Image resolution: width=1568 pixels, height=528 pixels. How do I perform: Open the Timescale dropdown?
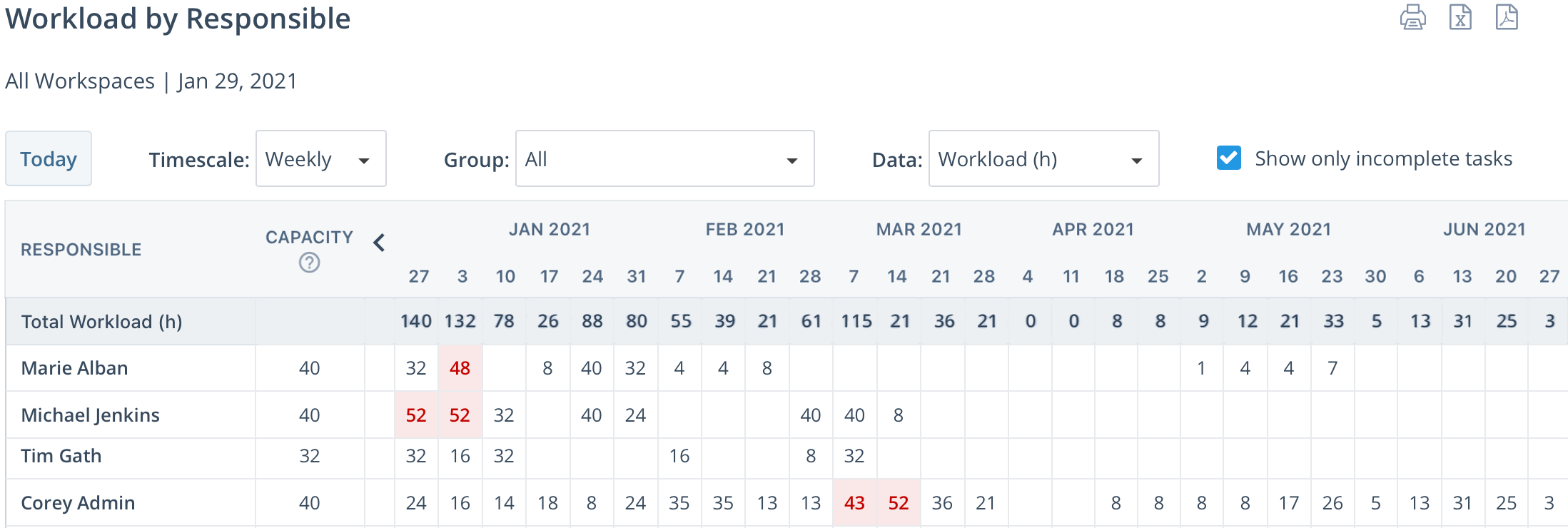coord(320,158)
